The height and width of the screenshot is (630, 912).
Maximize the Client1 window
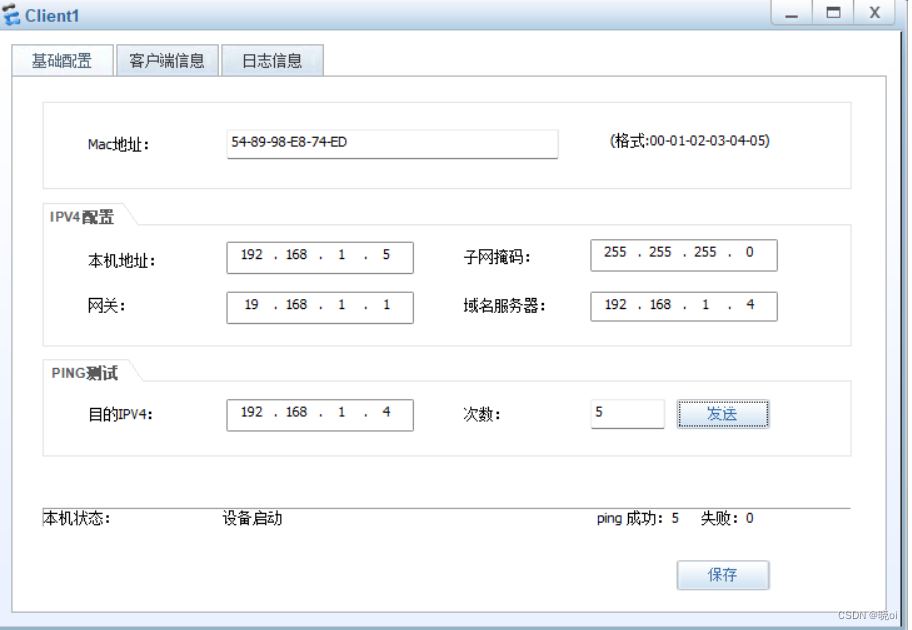[x=833, y=12]
